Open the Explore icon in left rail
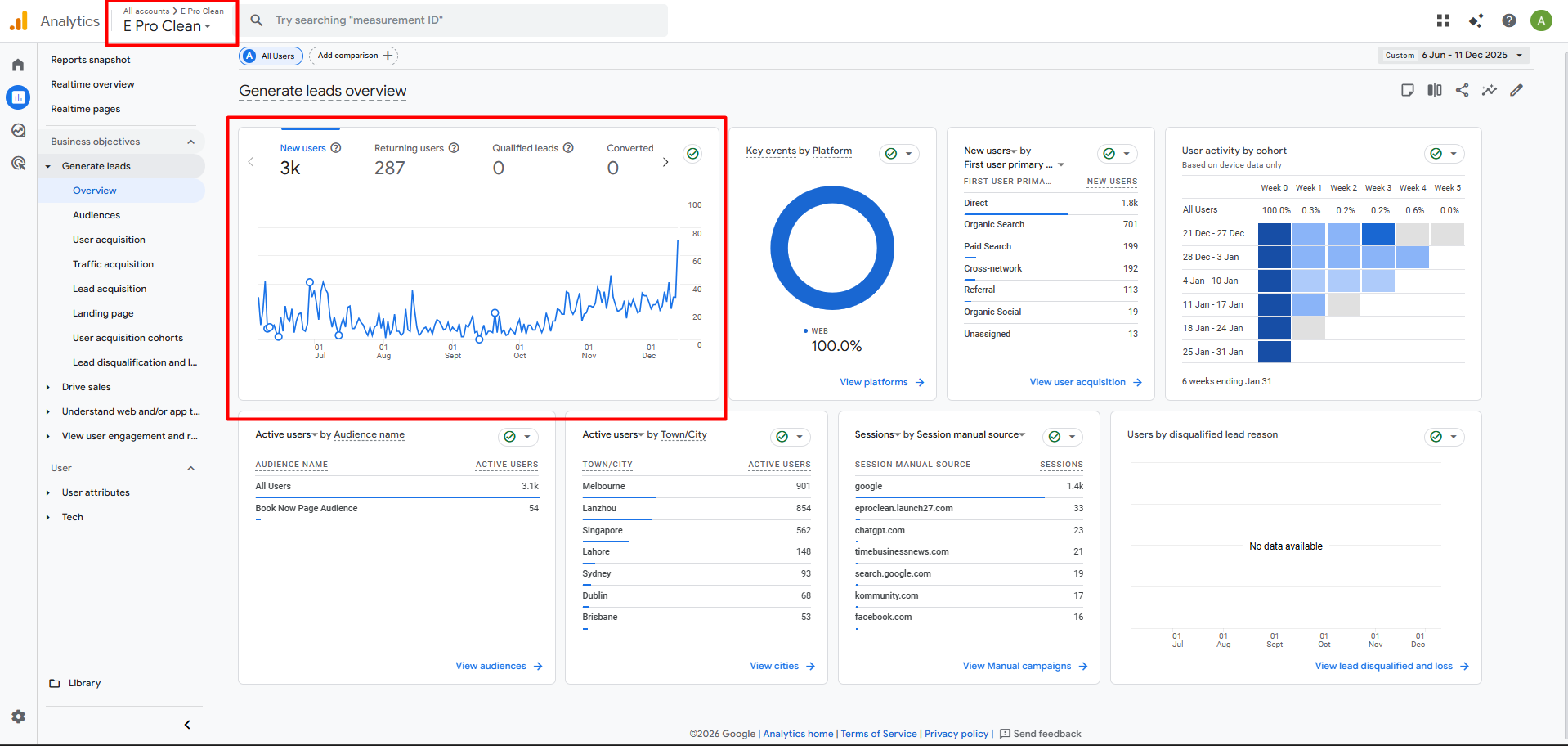1568x746 pixels. (x=18, y=130)
